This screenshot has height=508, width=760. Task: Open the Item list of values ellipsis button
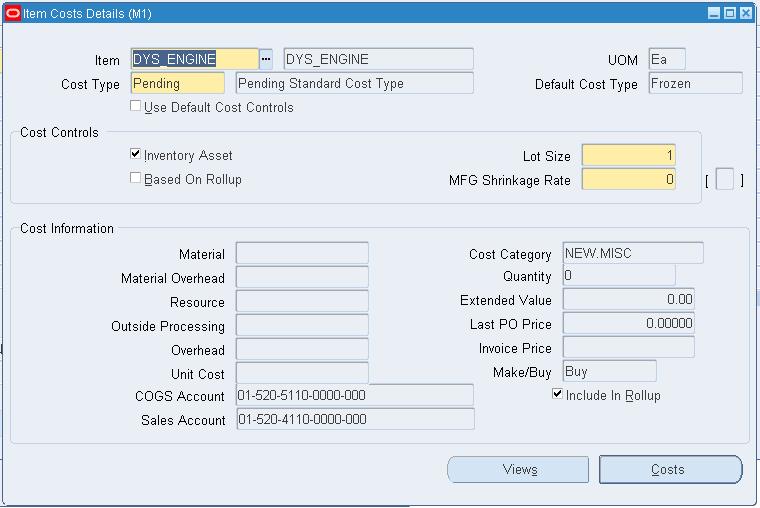point(266,59)
